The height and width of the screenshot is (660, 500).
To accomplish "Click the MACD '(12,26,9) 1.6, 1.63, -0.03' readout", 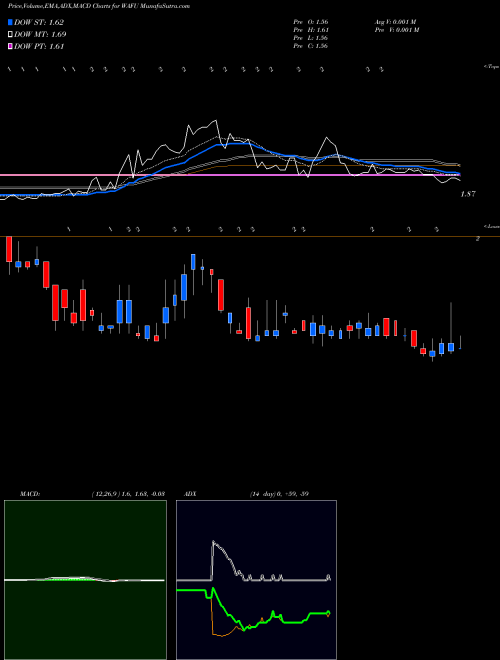I will coord(128,493).
